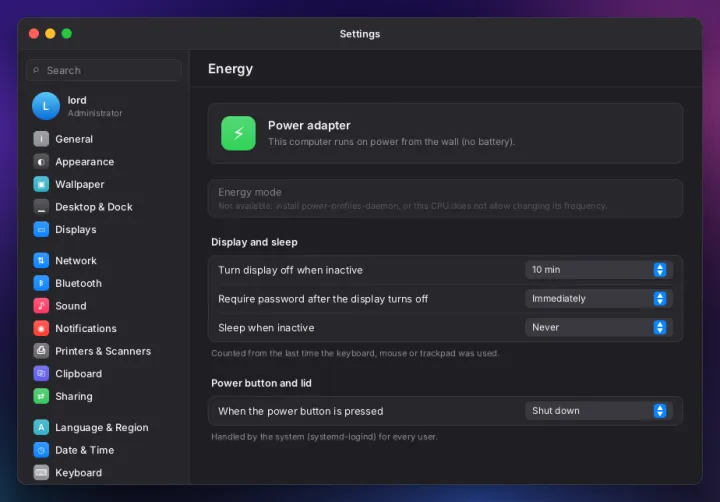Image resolution: width=720 pixels, height=502 pixels.
Task: Click the Clipboard sidebar icon
Action: [41, 373]
